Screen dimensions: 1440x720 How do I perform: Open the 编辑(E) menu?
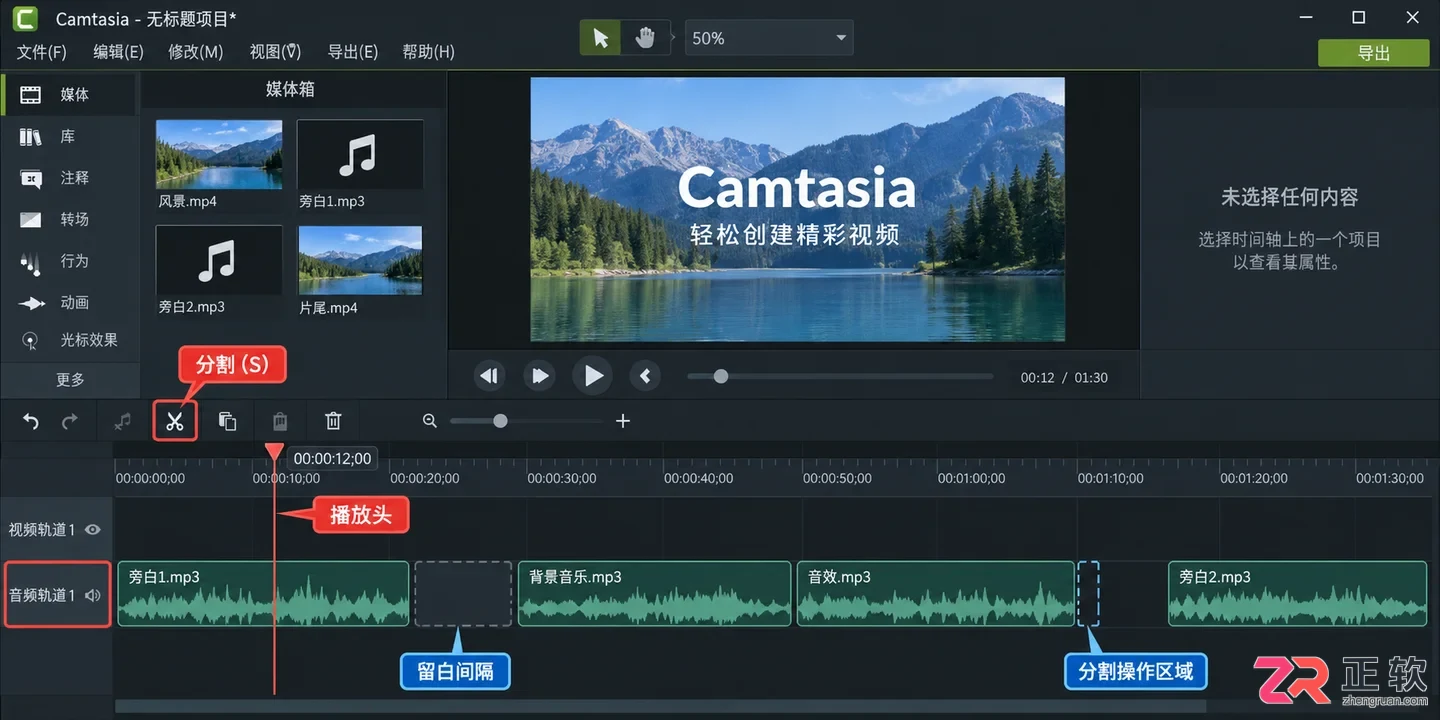pos(118,52)
